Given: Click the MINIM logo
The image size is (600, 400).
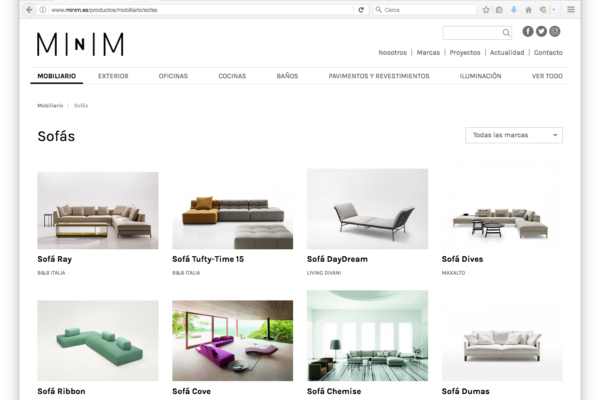Looking at the screenshot, I should click(x=80, y=44).
